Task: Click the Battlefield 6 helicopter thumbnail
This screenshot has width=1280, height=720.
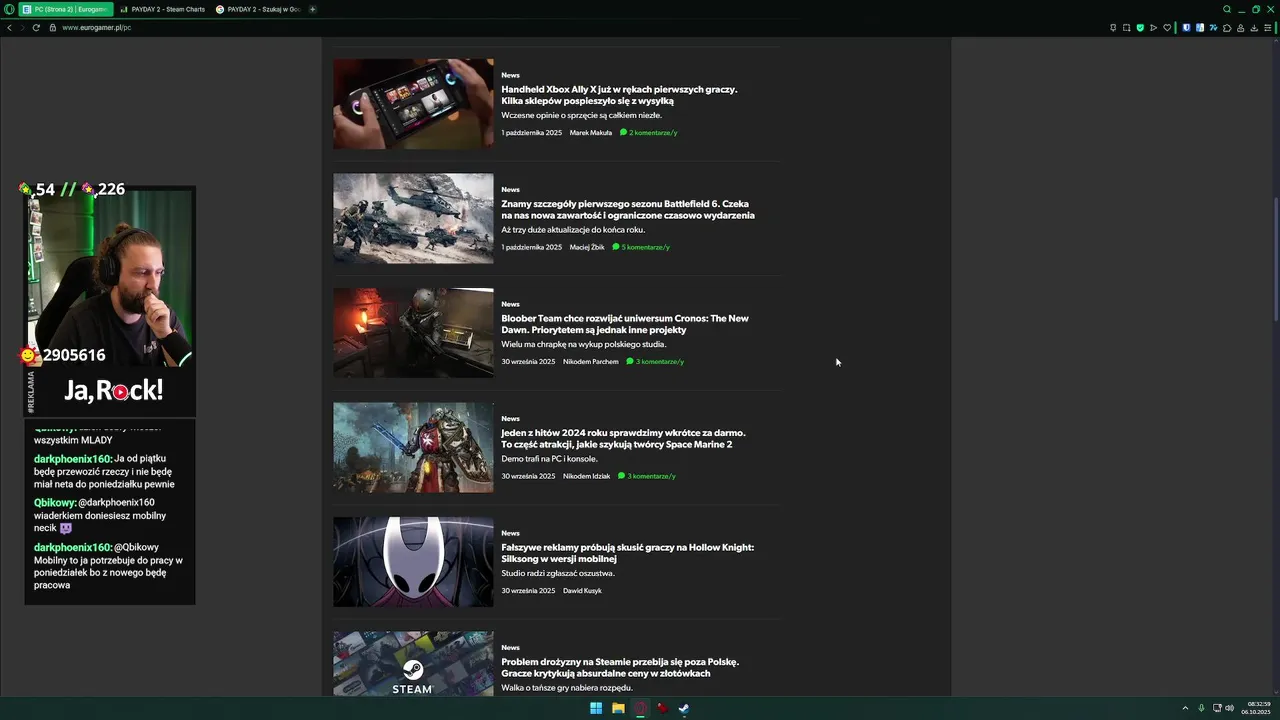Action: 413,218
